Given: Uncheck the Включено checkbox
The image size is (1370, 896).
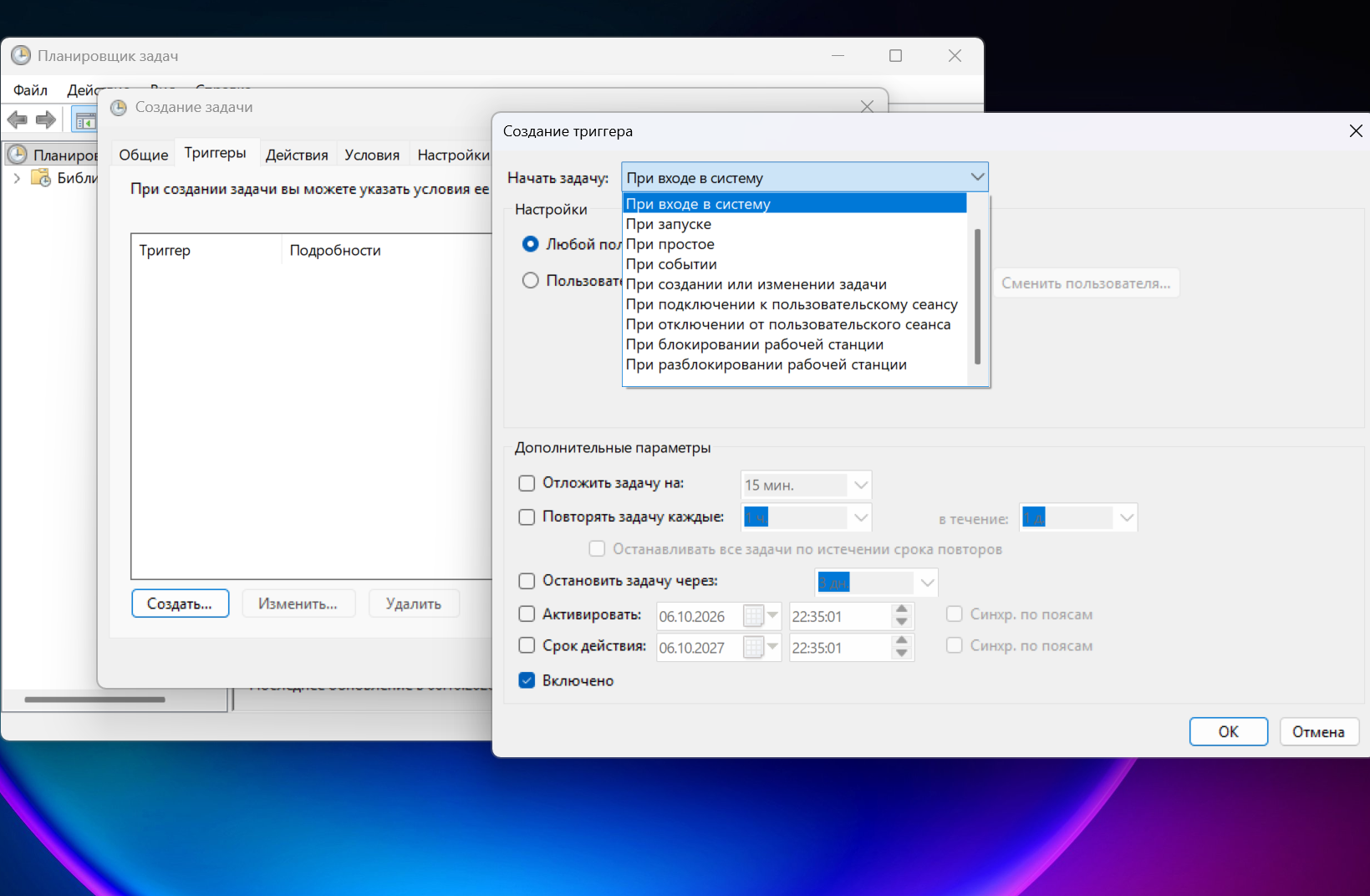Looking at the screenshot, I should [x=527, y=680].
